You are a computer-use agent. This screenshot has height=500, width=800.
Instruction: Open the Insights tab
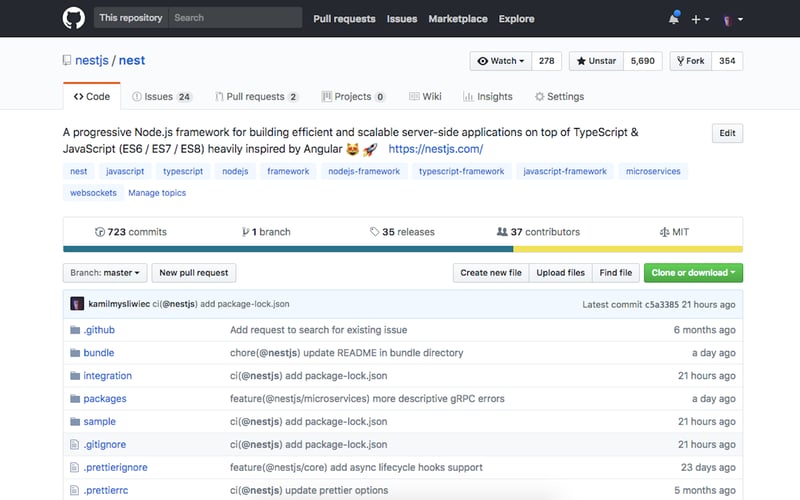click(487, 96)
